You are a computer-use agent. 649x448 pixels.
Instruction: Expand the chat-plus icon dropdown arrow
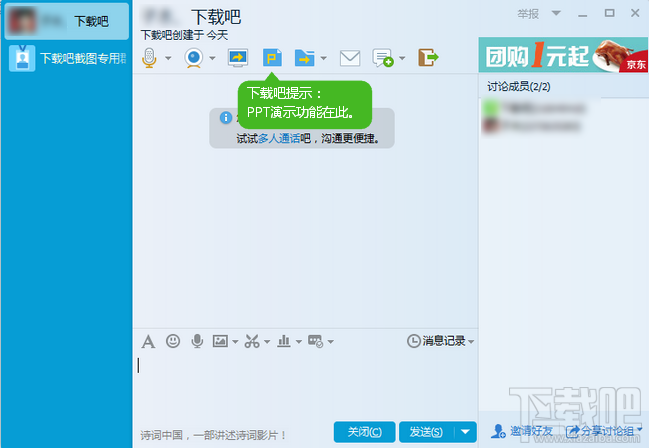click(x=402, y=58)
